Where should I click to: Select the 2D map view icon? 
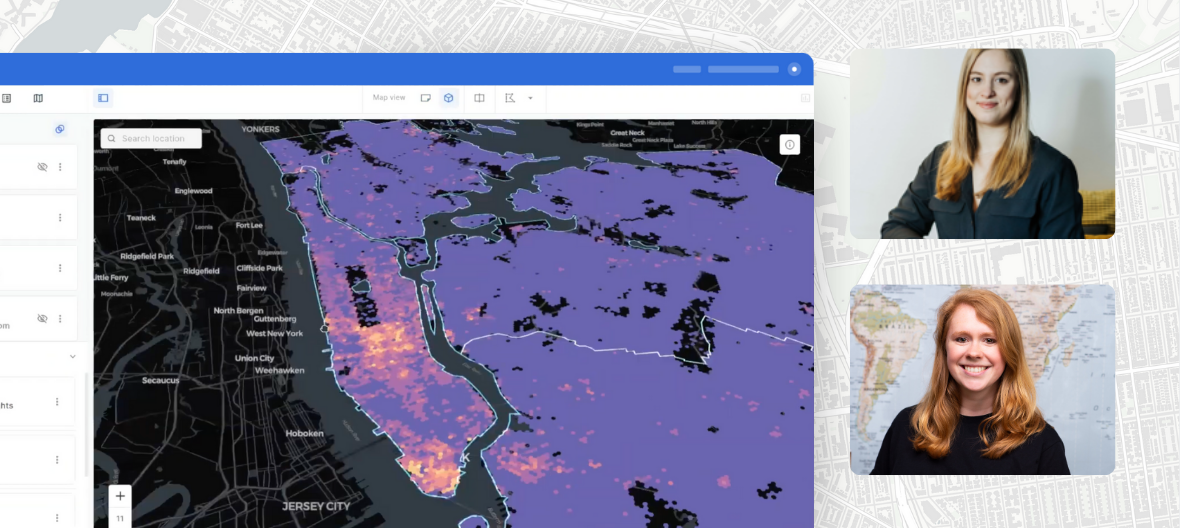click(426, 98)
